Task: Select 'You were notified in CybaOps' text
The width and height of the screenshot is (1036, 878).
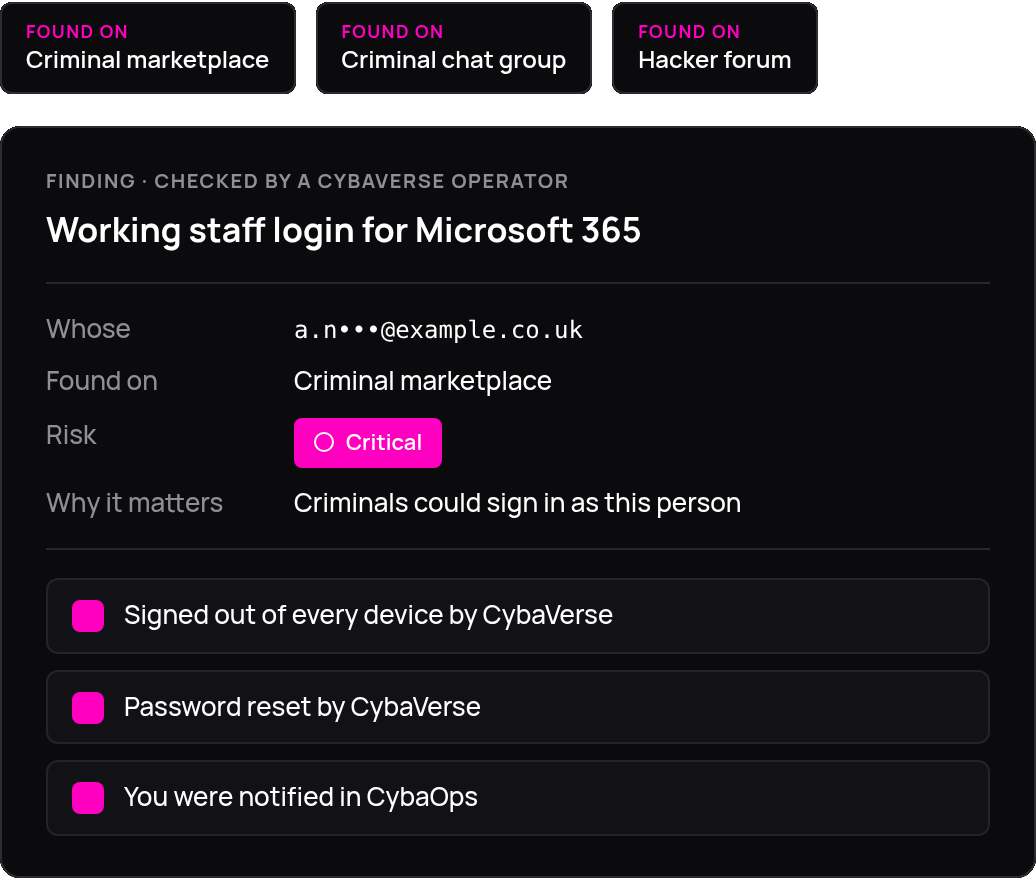Action: pos(301,797)
